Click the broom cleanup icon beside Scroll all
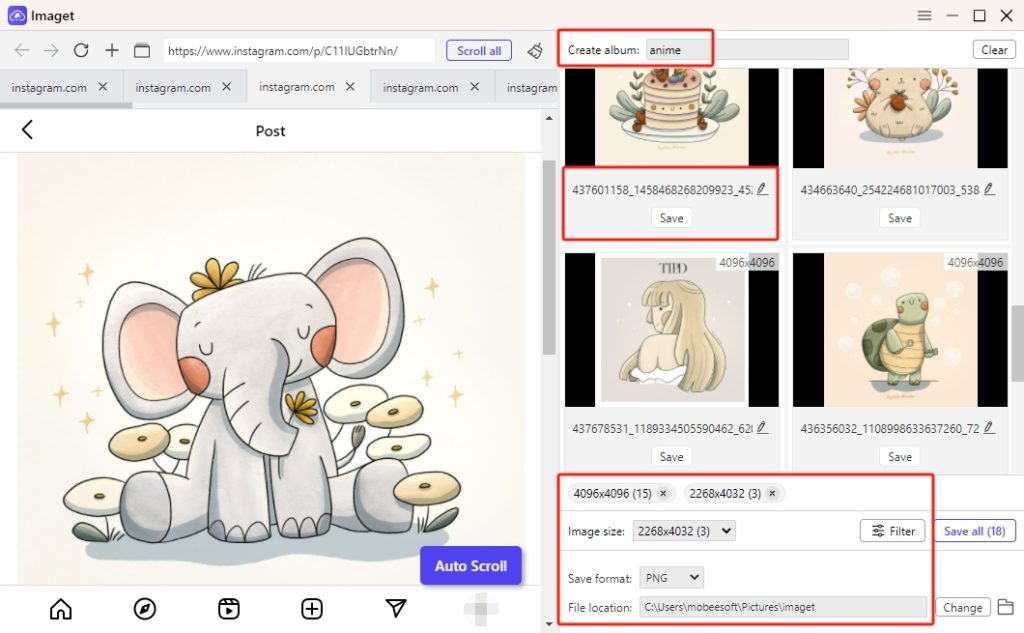 535,50
